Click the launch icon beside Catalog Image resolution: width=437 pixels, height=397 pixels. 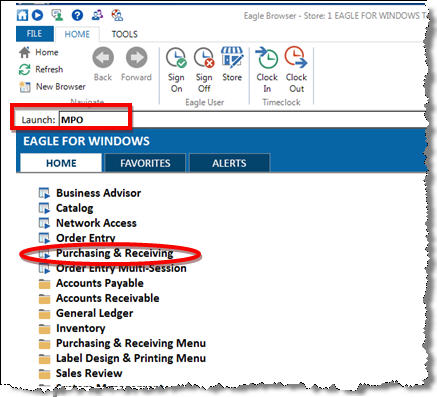click(44, 208)
